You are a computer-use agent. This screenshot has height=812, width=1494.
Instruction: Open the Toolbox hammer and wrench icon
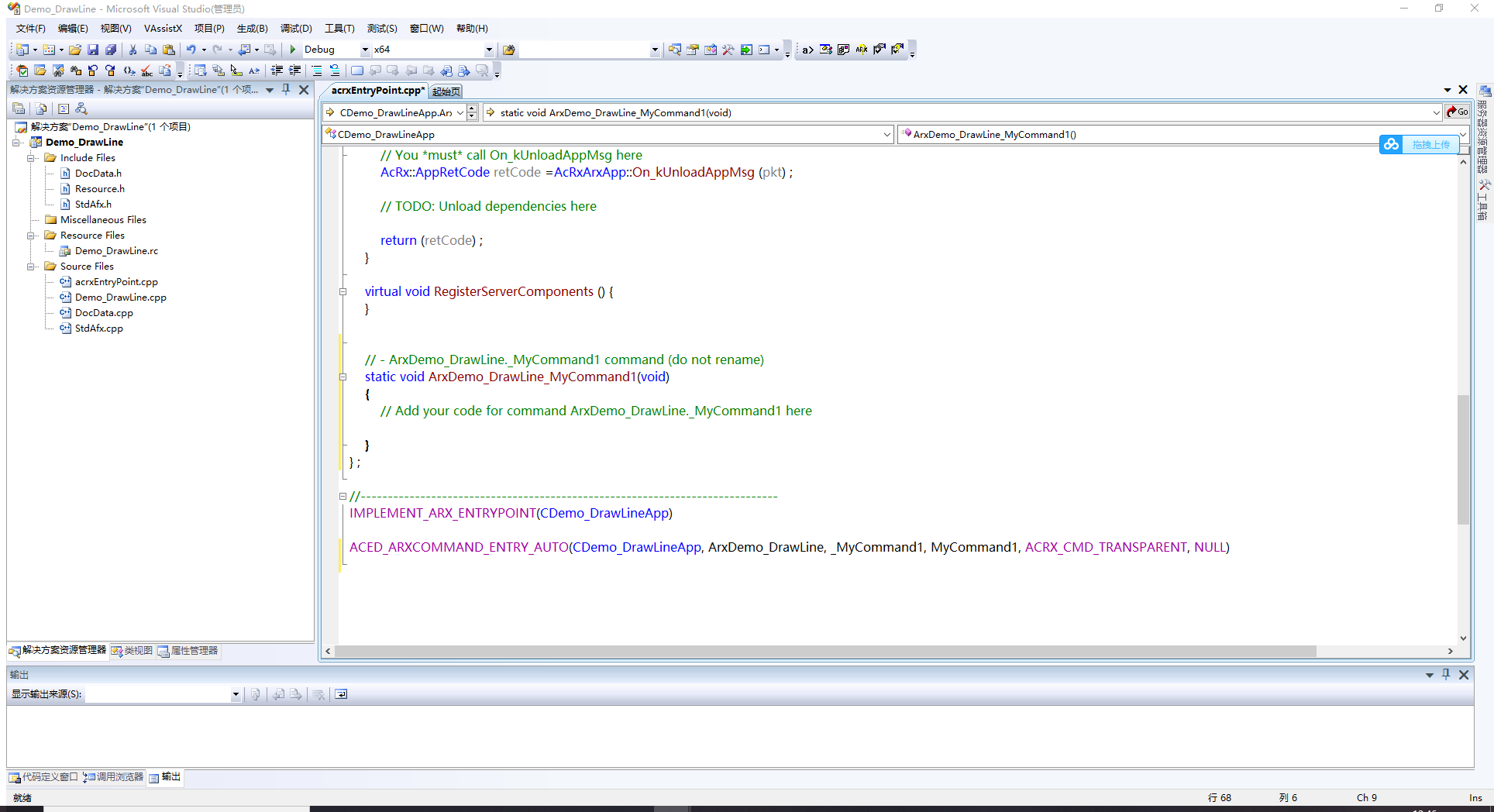tap(728, 50)
